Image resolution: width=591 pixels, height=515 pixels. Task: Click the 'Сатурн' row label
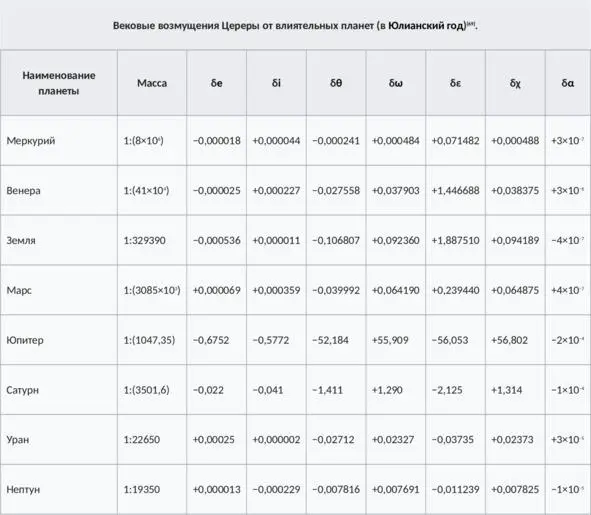click(23, 390)
